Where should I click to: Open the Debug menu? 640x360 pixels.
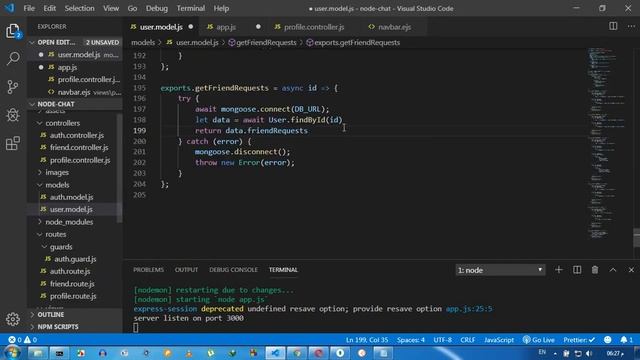pyautogui.click(x=157, y=8)
